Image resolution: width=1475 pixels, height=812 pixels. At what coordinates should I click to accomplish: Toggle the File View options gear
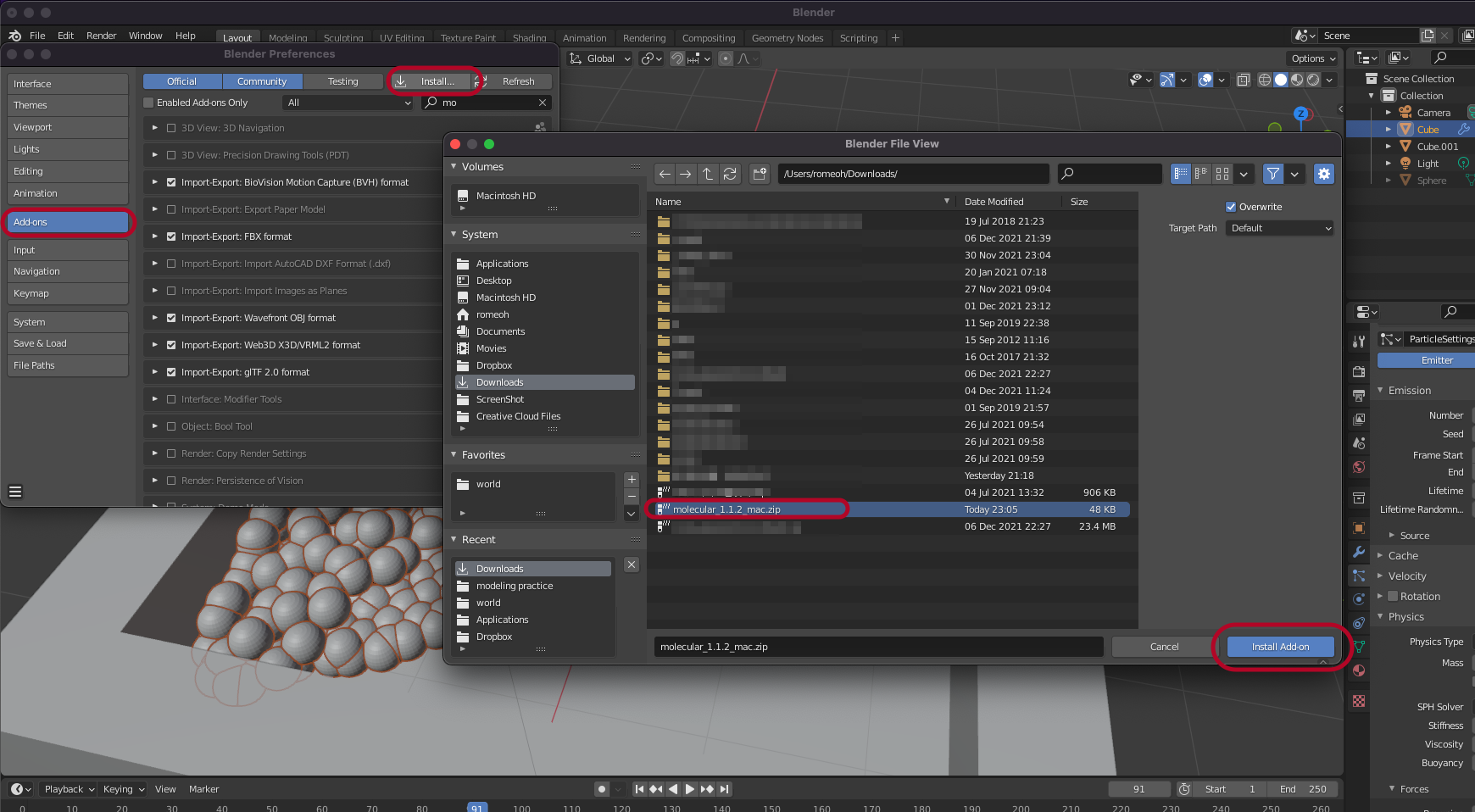1323,174
